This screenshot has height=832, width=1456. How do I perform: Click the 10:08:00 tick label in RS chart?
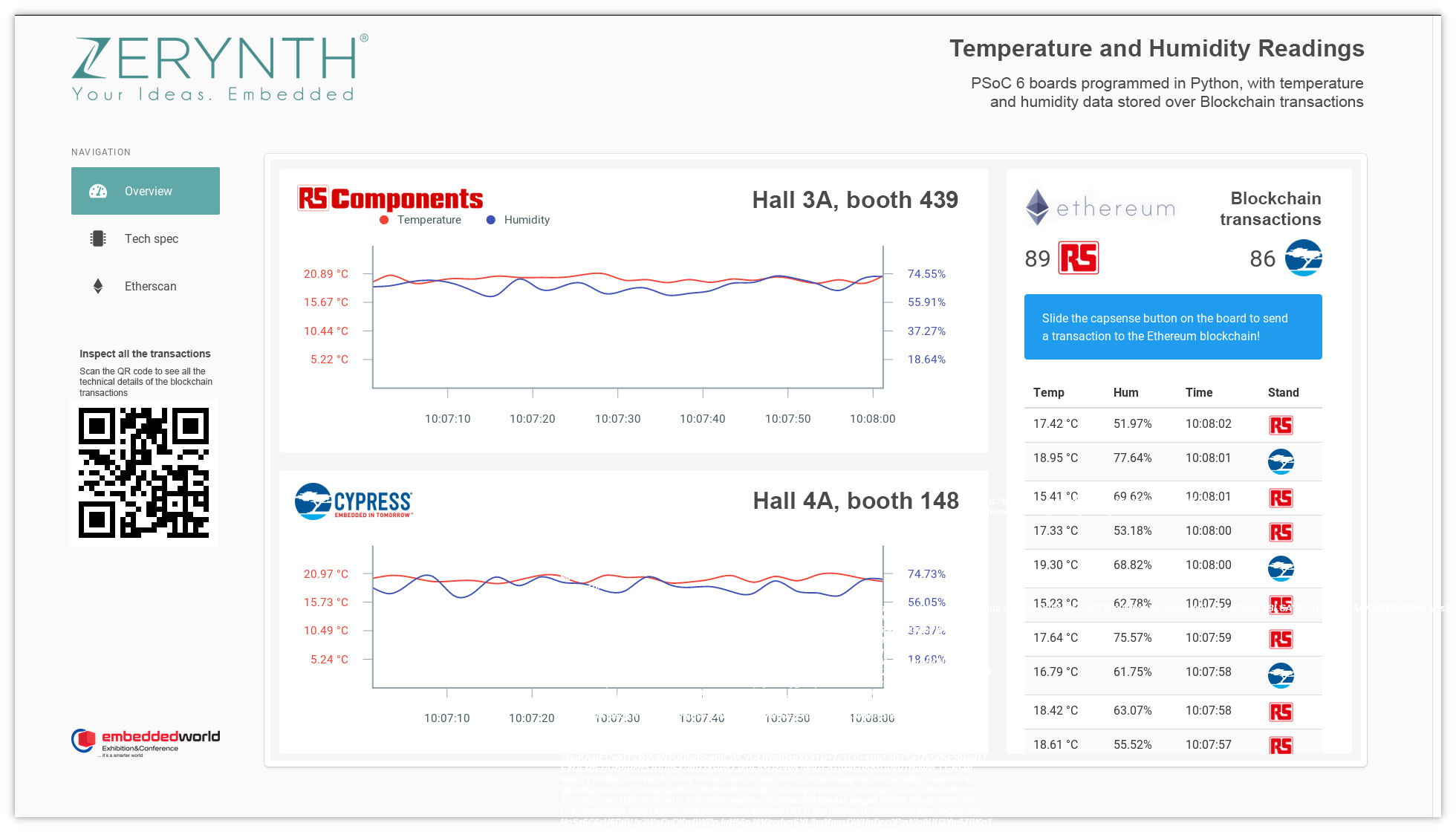pos(873,419)
